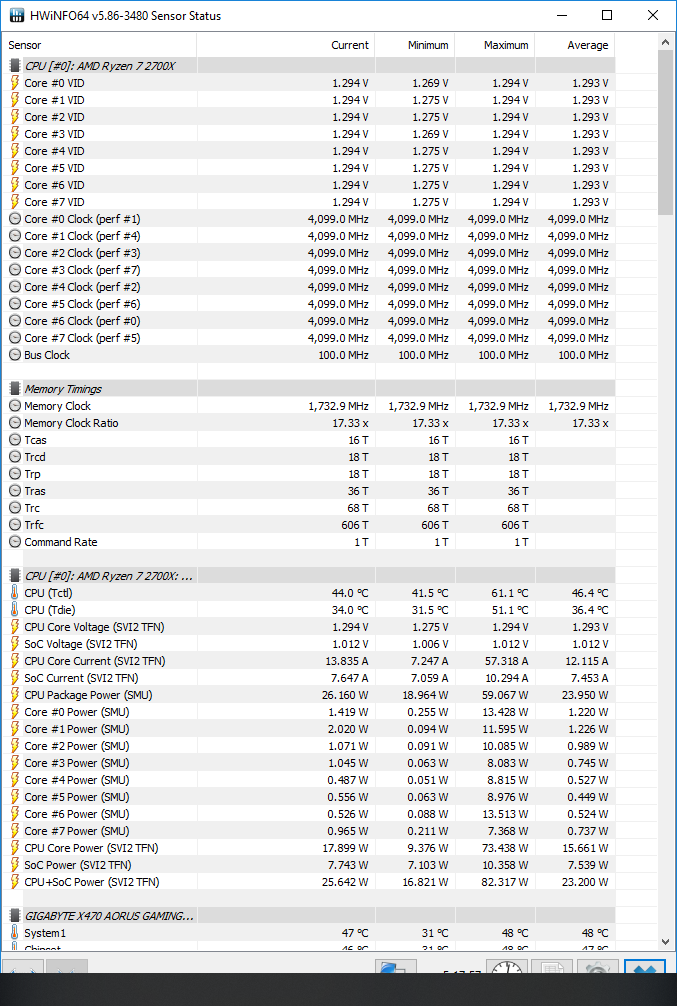Click the lightning icon for CPU Core Voltage (SVI2 TFN)

15,627
